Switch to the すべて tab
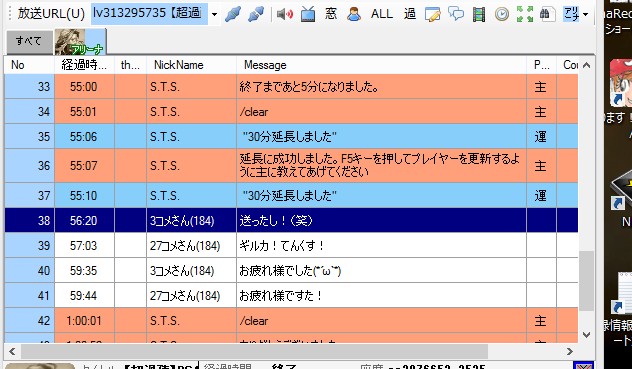 [x=29, y=42]
